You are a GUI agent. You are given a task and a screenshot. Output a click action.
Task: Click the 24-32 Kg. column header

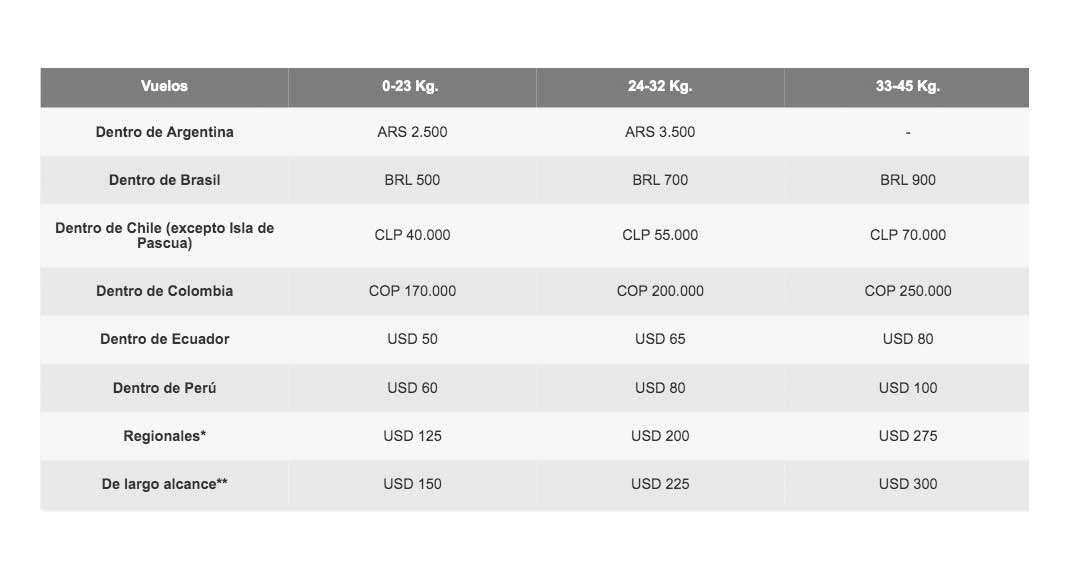point(660,86)
